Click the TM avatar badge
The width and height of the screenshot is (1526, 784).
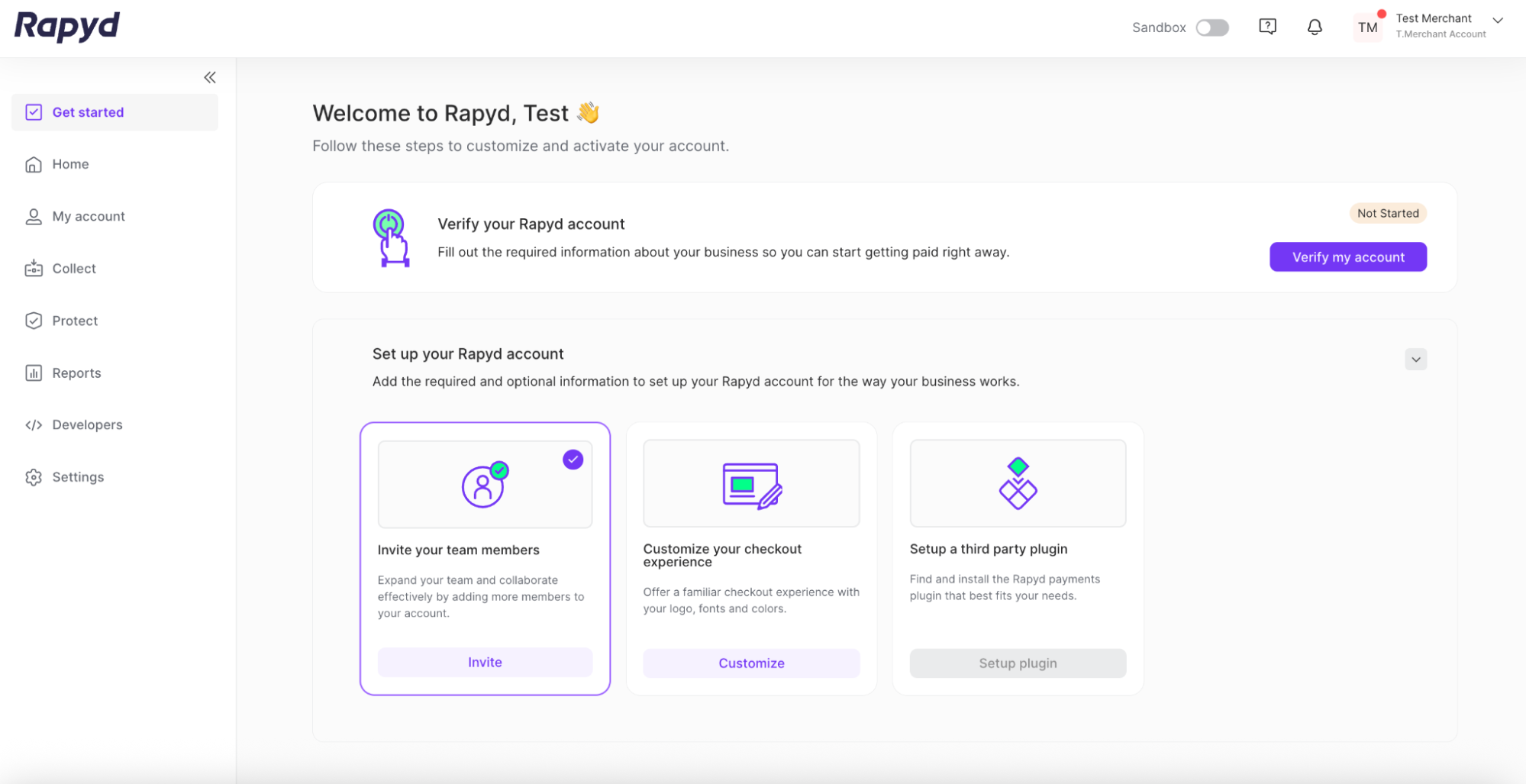[1367, 25]
